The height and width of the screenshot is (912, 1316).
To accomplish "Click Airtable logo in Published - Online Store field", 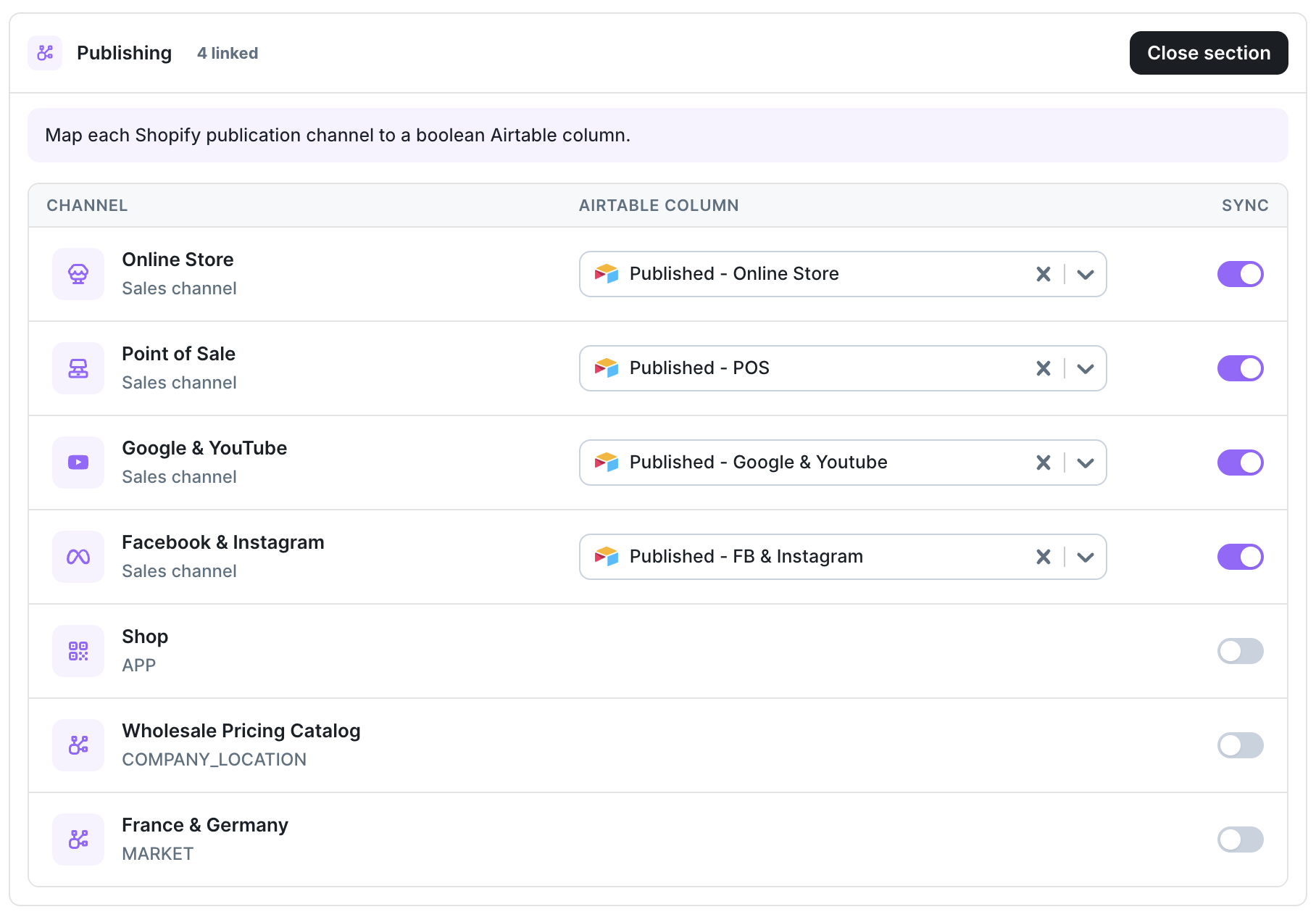I will click(607, 274).
